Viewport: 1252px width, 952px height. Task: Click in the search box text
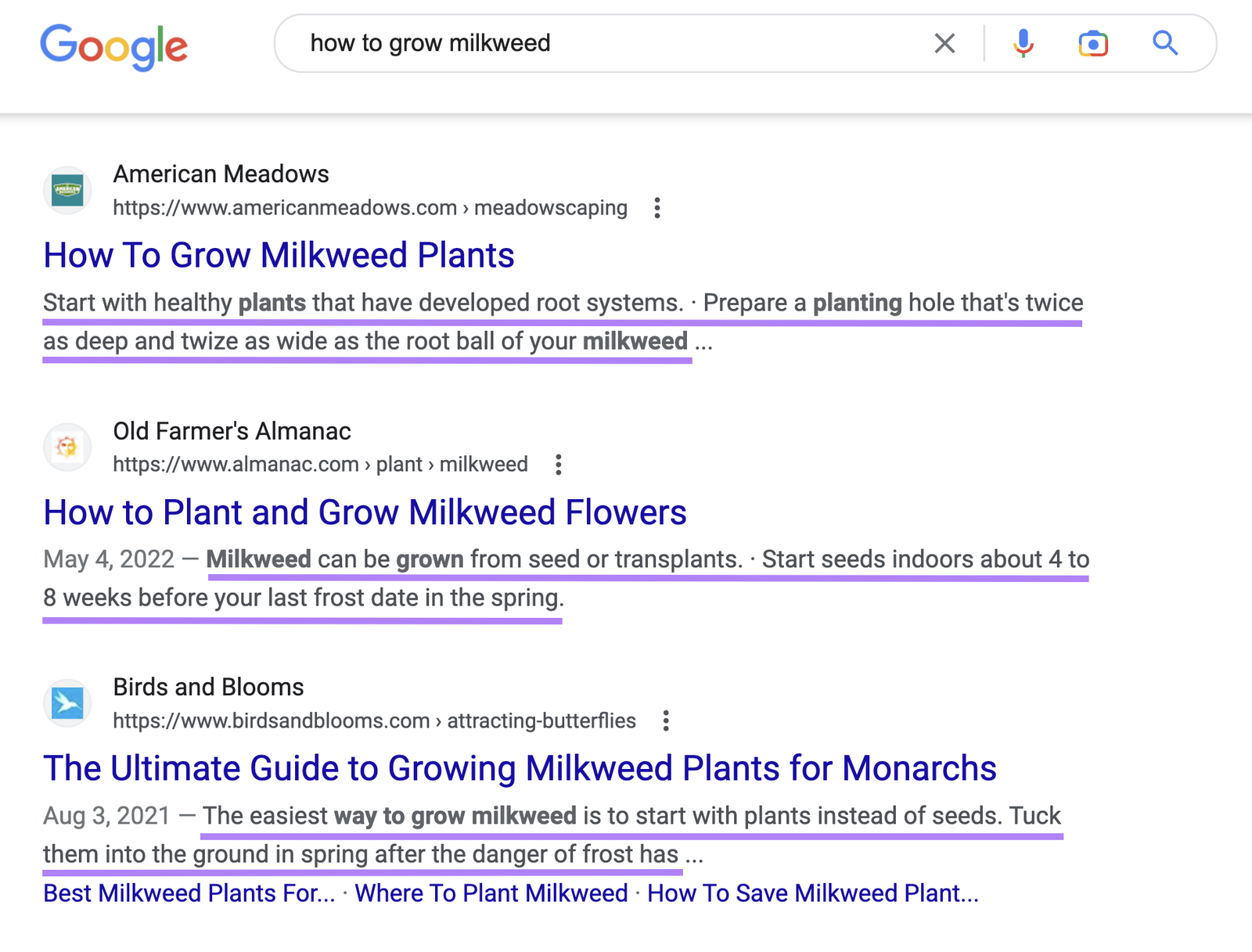coord(430,43)
